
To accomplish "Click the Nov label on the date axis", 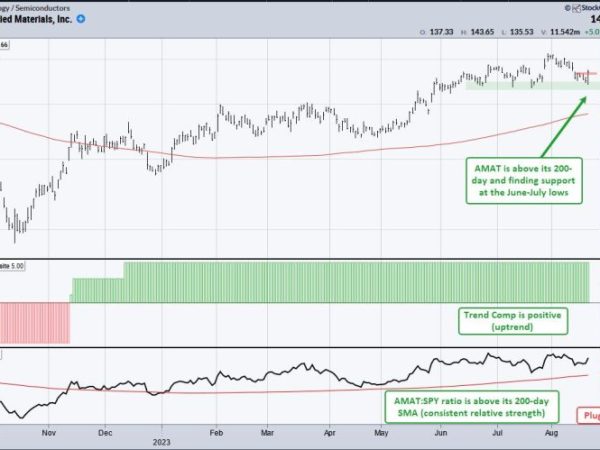I will click(x=49, y=433).
